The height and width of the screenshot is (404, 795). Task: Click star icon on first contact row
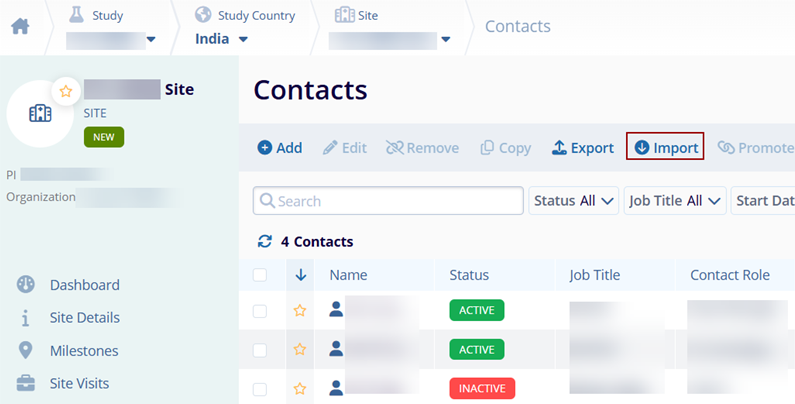(x=299, y=311)
